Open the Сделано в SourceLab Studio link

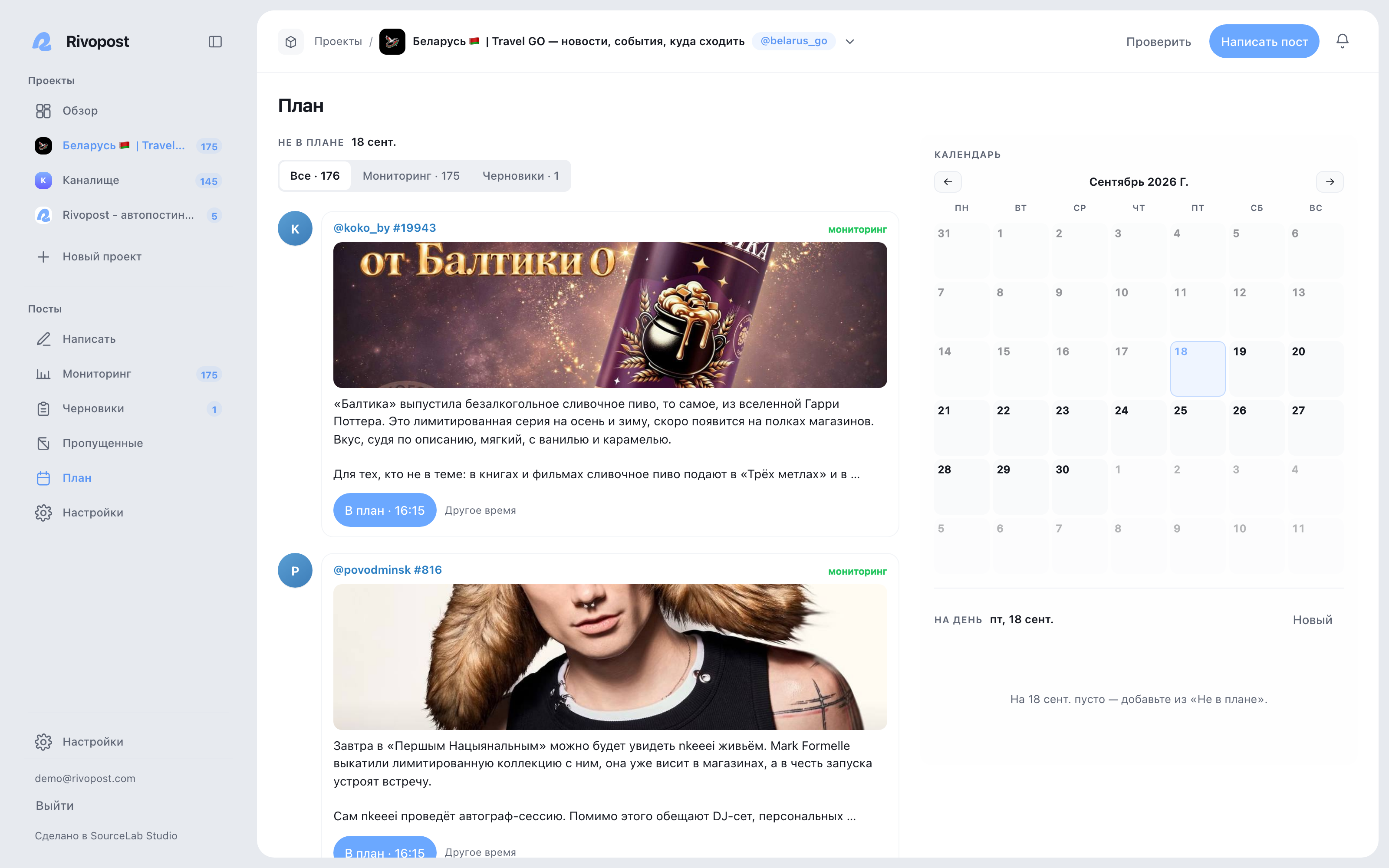(106, 835)
